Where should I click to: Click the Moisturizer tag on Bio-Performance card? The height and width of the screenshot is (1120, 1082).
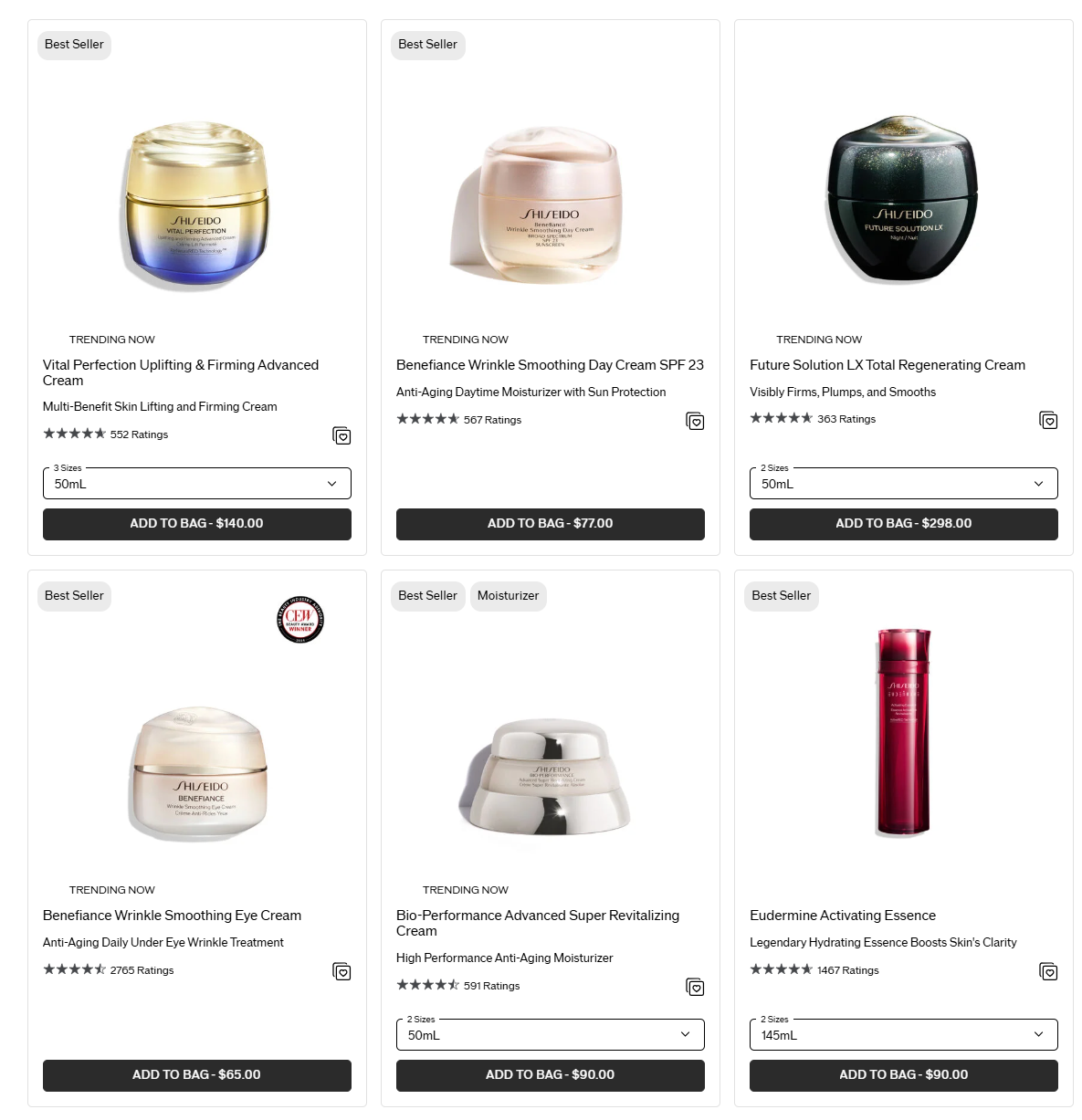[509, 596]
